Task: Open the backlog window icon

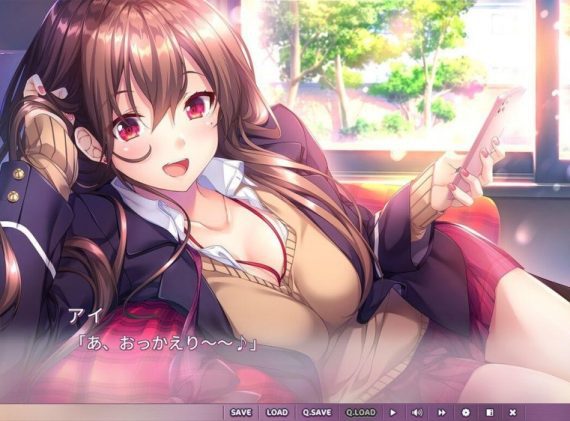Action: click(x=490, y=412)
